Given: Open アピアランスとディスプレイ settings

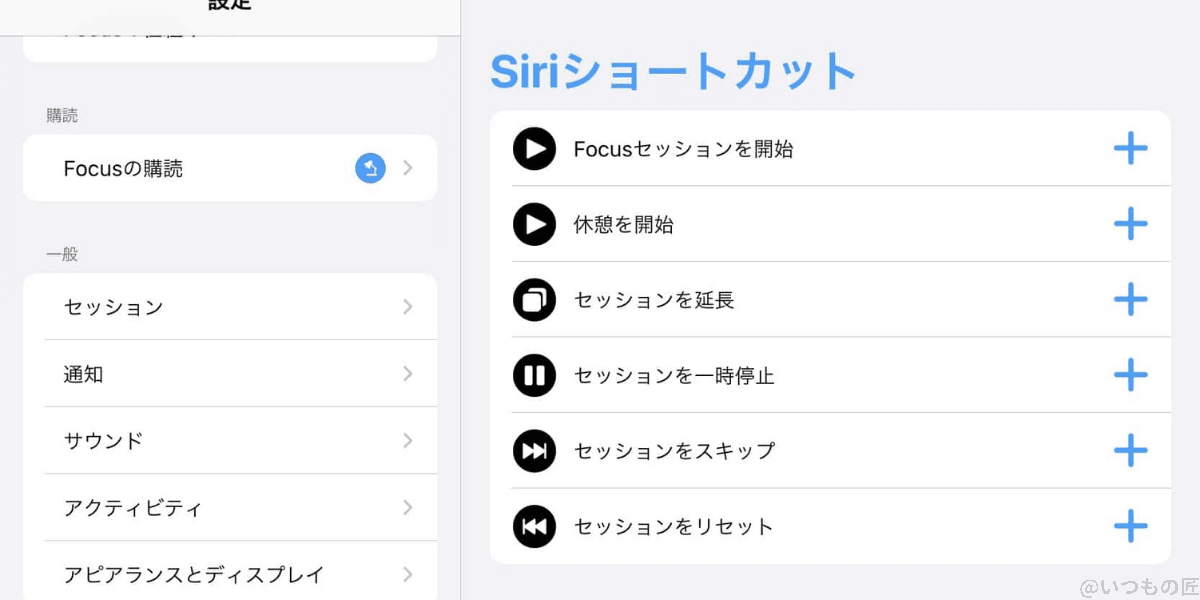Looking at the screenshot, I should point(230,573).
